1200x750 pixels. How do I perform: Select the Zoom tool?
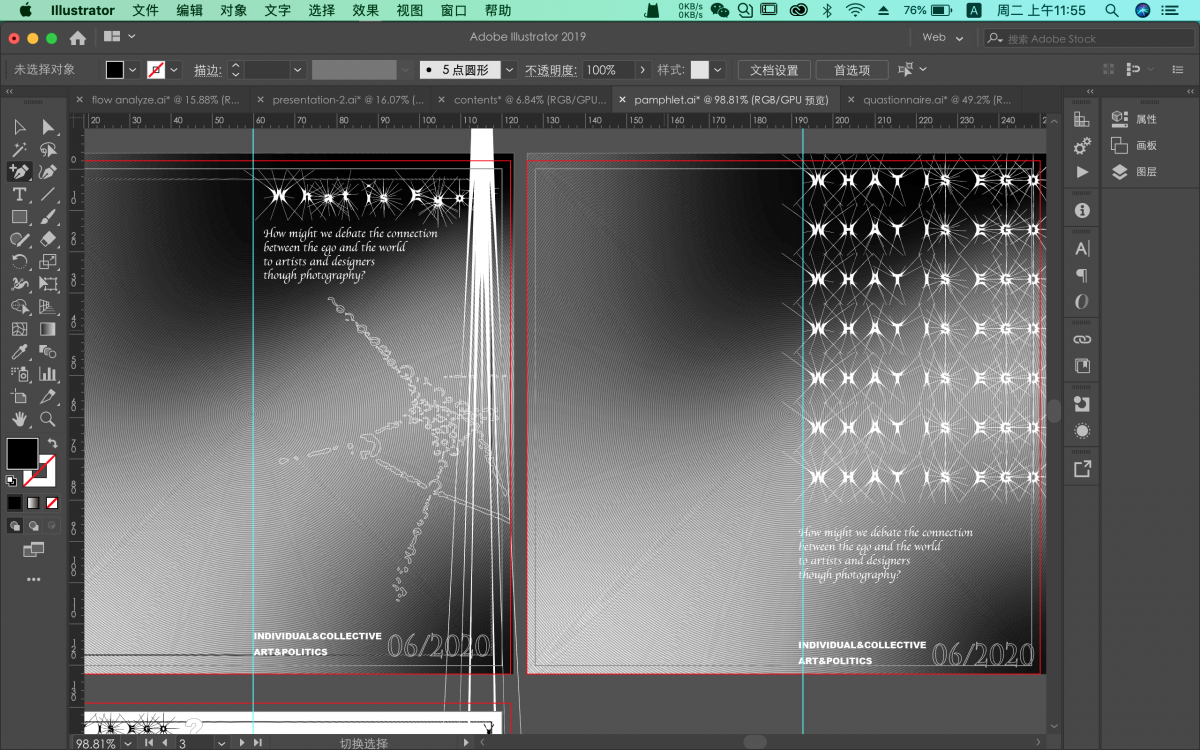(48, 419)
